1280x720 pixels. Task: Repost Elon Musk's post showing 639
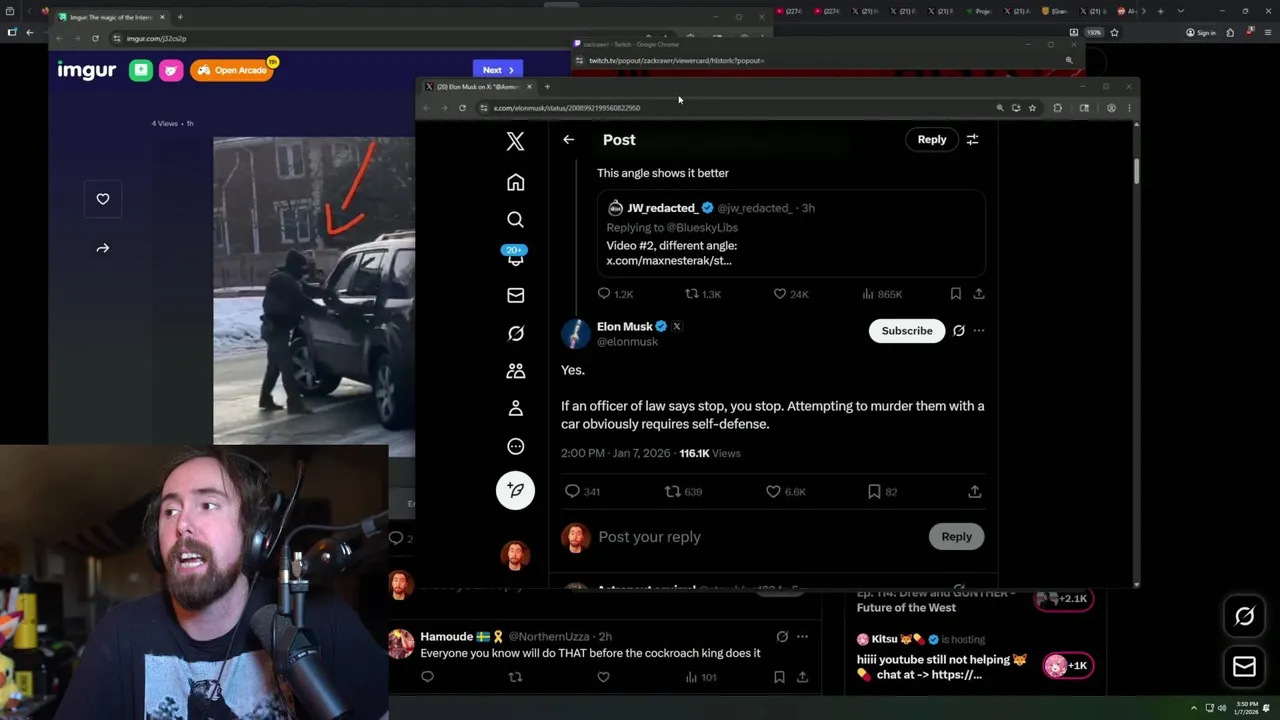pos(683,491)
